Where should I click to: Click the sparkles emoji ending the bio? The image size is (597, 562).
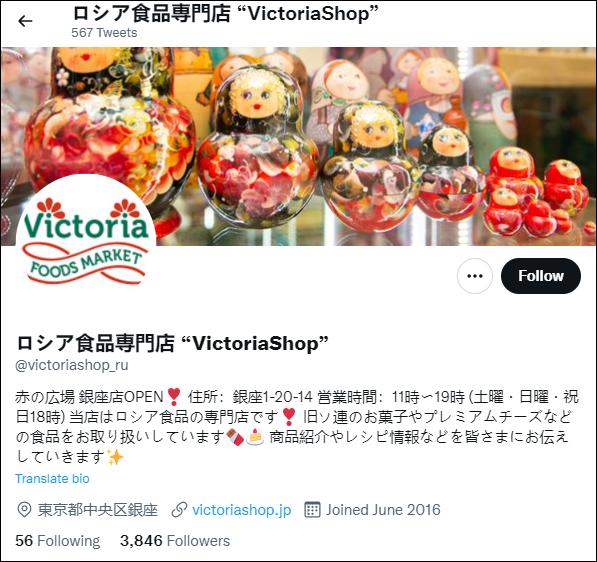coord(115,457)
